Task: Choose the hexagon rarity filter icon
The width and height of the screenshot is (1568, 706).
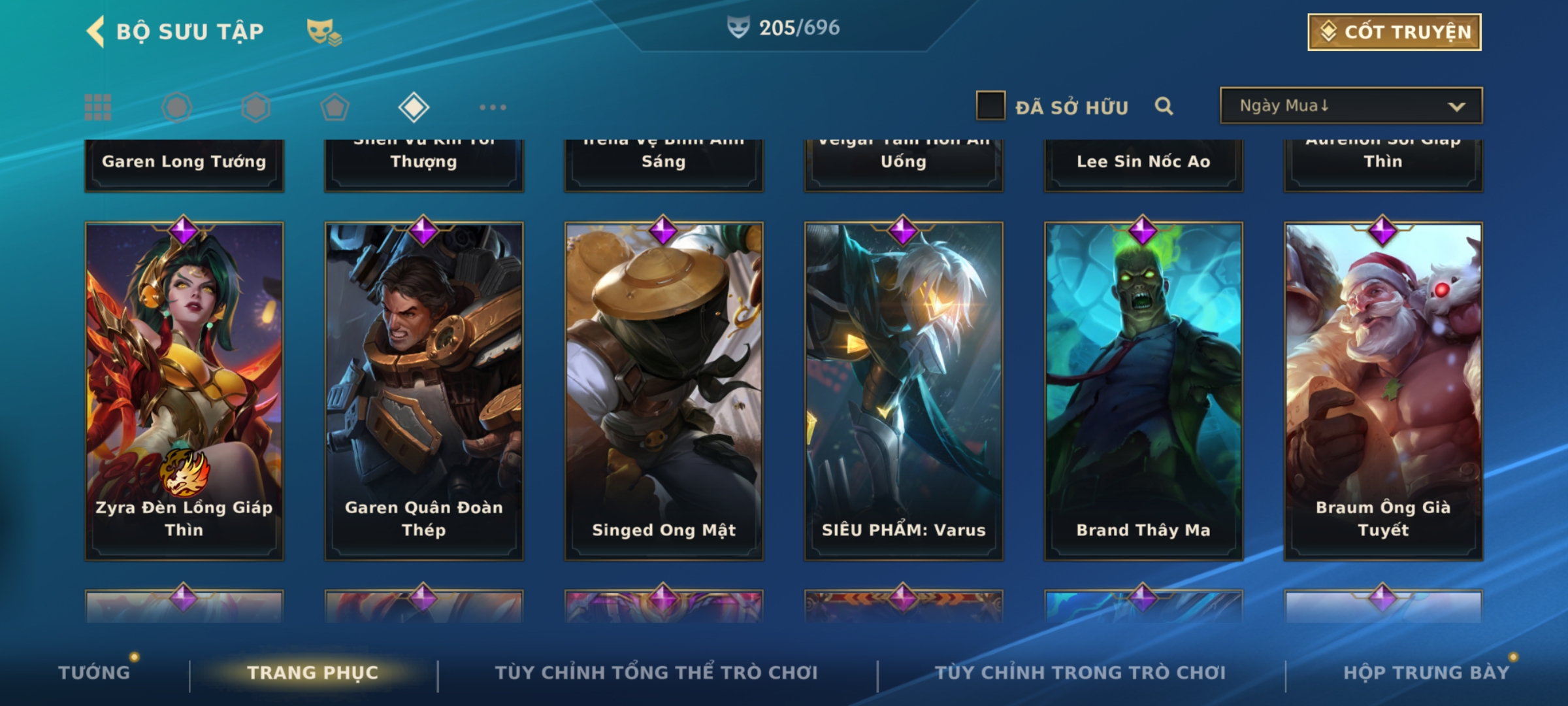Action: point(255,107)
